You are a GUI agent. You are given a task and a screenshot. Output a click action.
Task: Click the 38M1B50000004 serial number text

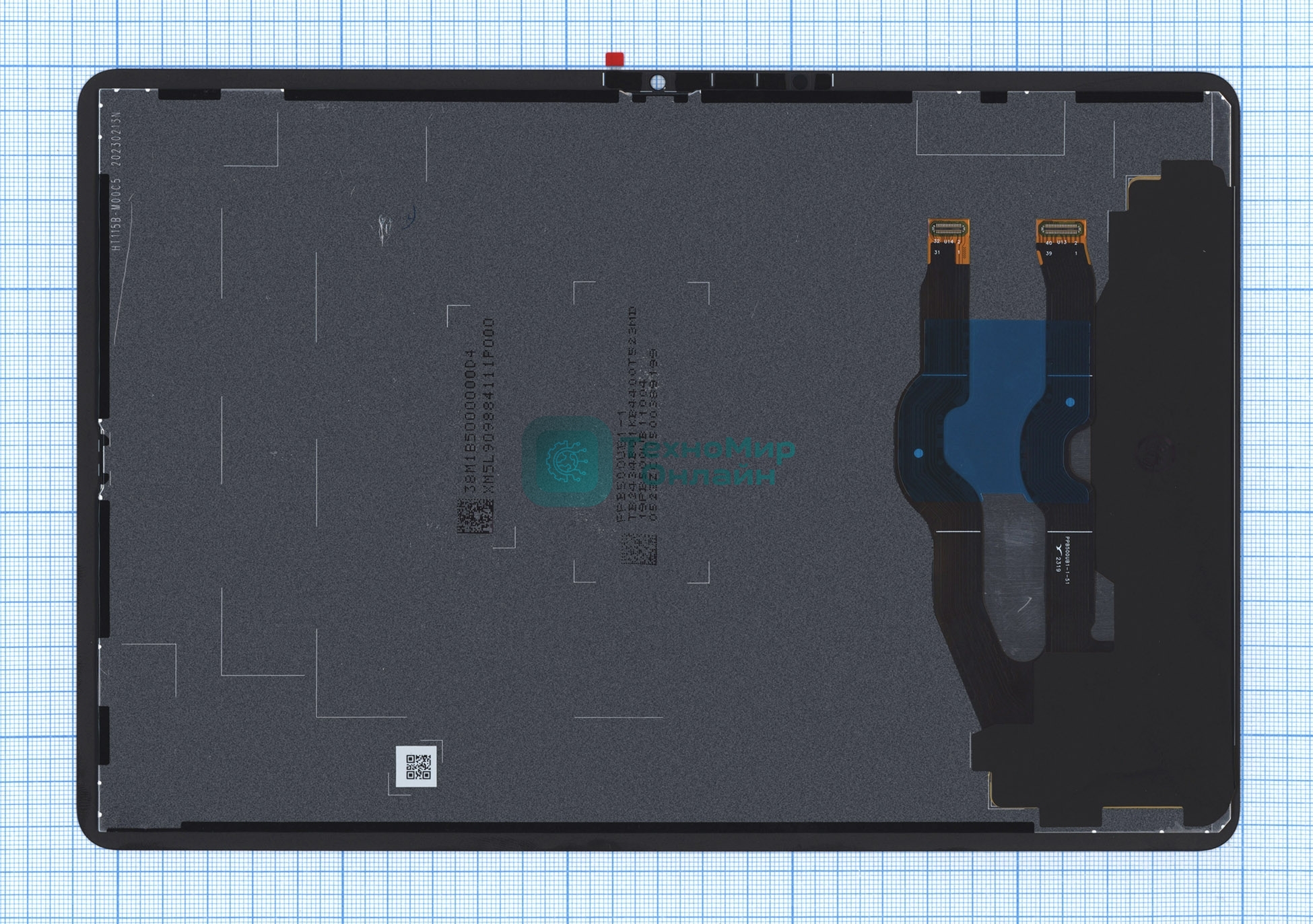pyautogui.click(x=471, y=421)
